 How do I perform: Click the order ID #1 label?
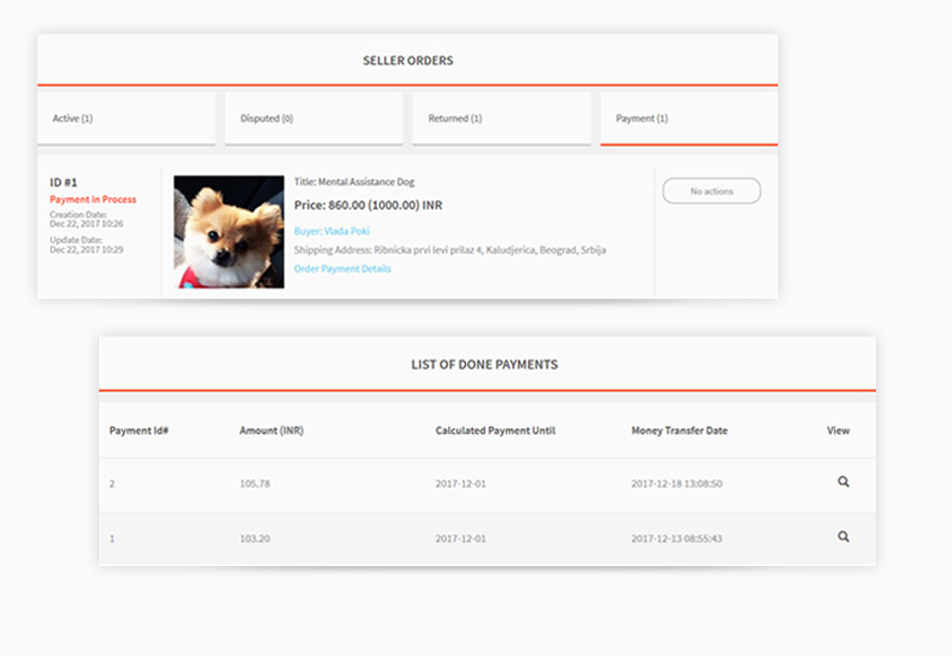(63, 182)
